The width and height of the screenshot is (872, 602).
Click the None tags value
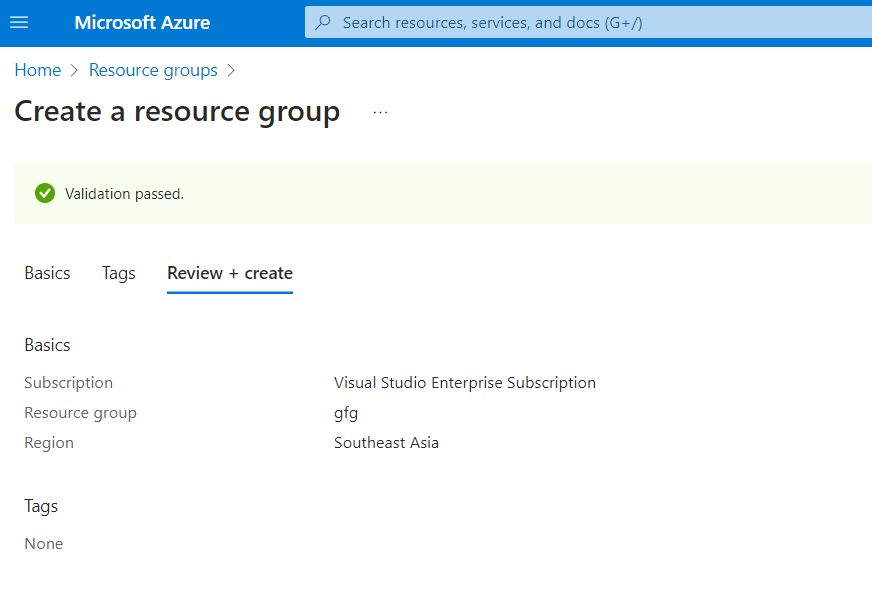point(44,544)
